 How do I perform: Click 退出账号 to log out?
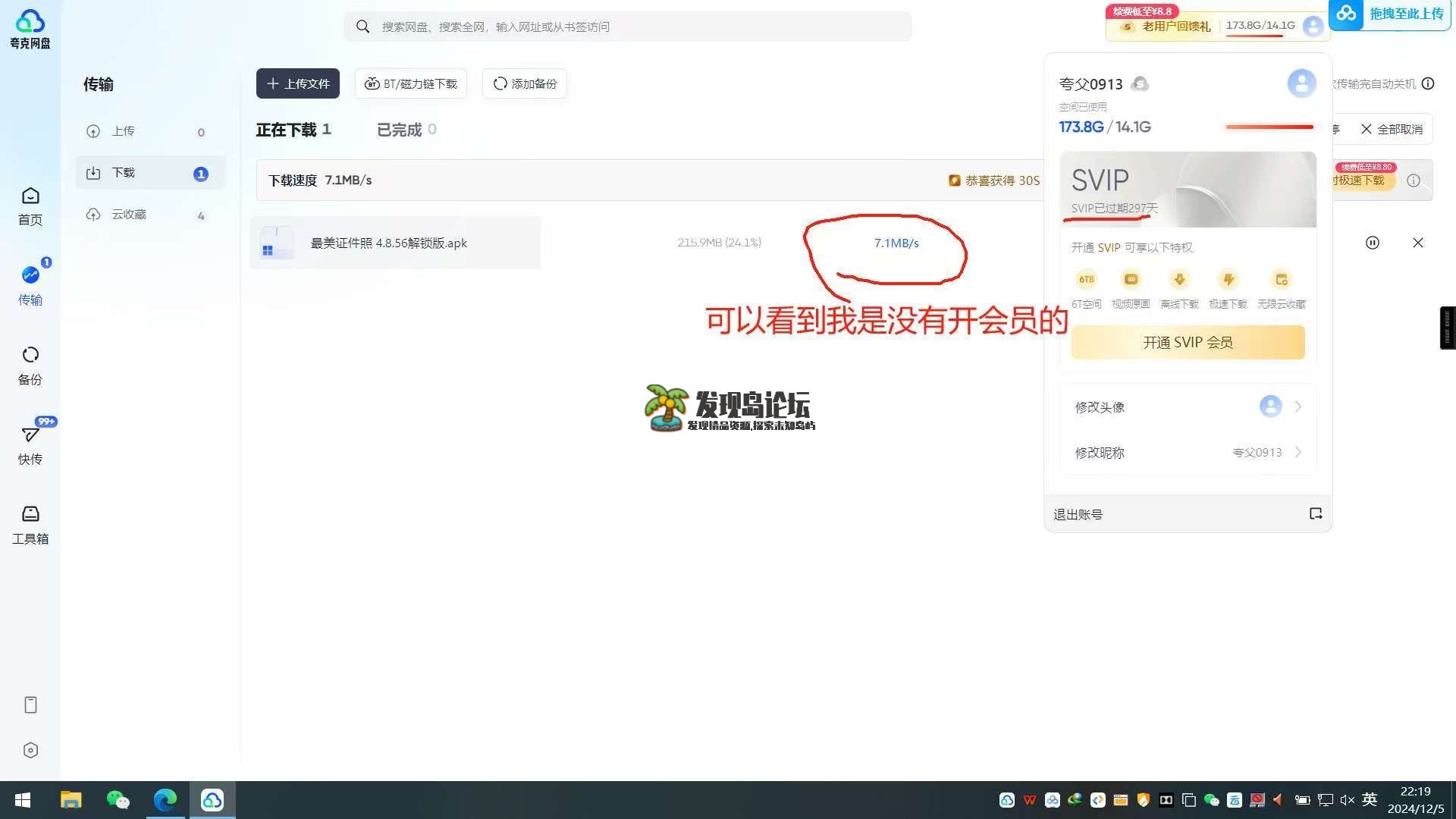click(1078, 514)
